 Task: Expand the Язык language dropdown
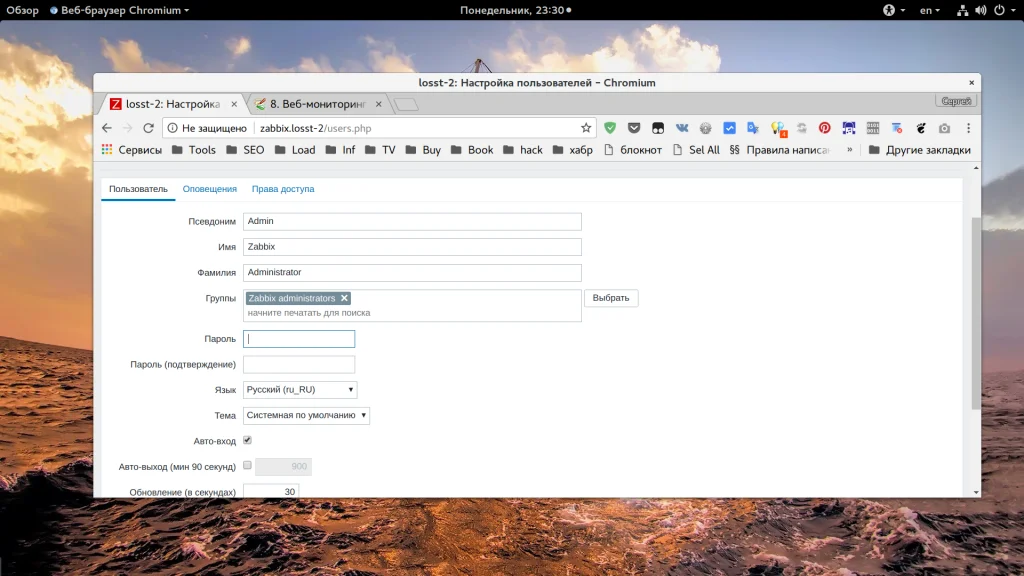click(x=300, y=390)
